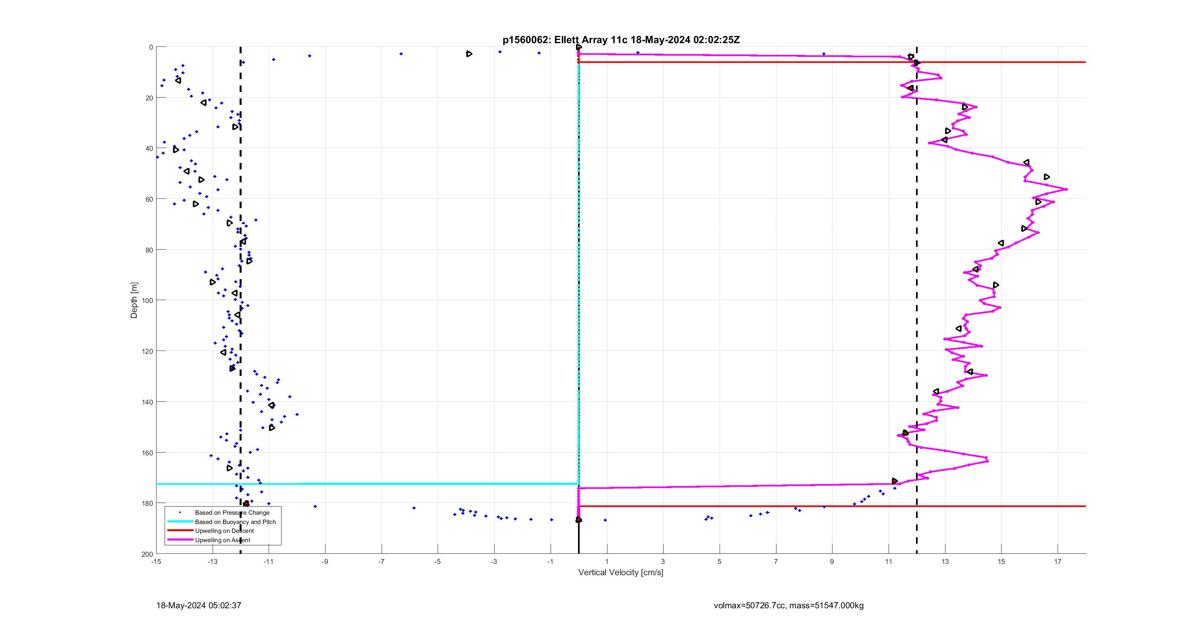Click the 'Depth [m]' y-axis label
This screenshot has height=622, width=1200.
[134, 300]
